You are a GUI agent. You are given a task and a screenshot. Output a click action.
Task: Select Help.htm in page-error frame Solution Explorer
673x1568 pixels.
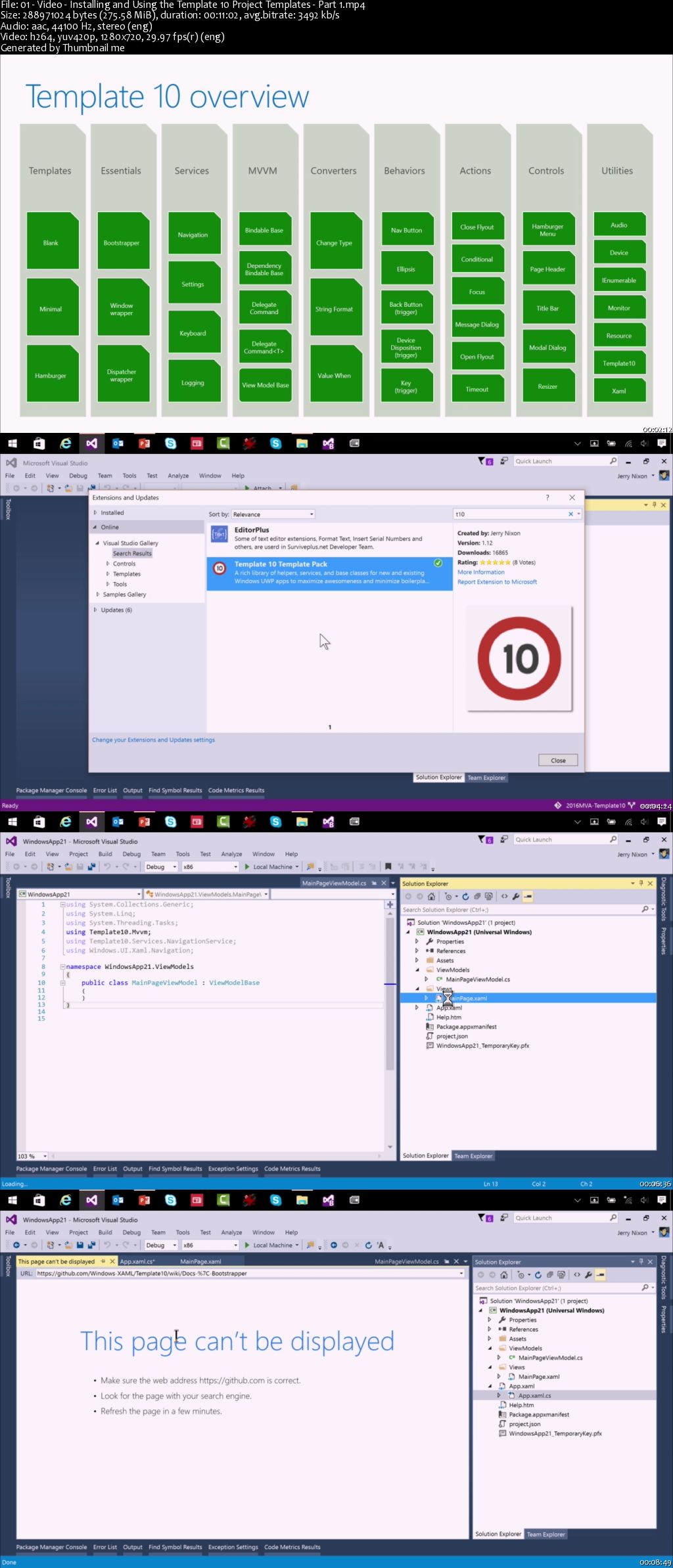click(x=521, y=1405)
